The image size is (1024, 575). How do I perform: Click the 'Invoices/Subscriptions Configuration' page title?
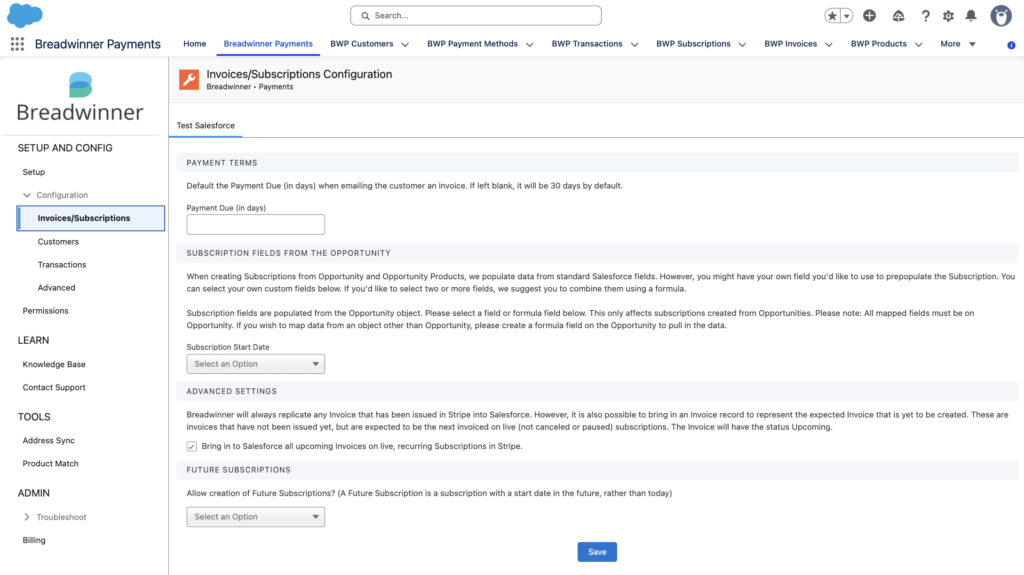[x=299, y=74]
